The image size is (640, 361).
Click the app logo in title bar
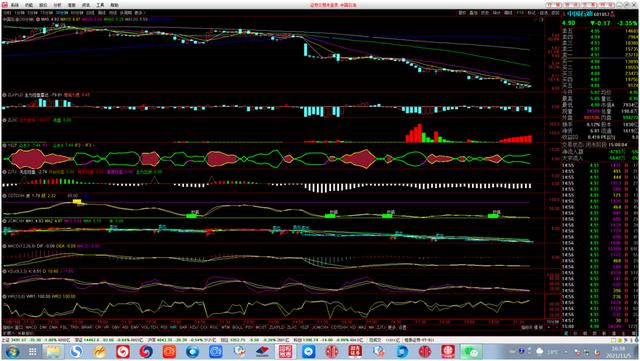[5, 5]
